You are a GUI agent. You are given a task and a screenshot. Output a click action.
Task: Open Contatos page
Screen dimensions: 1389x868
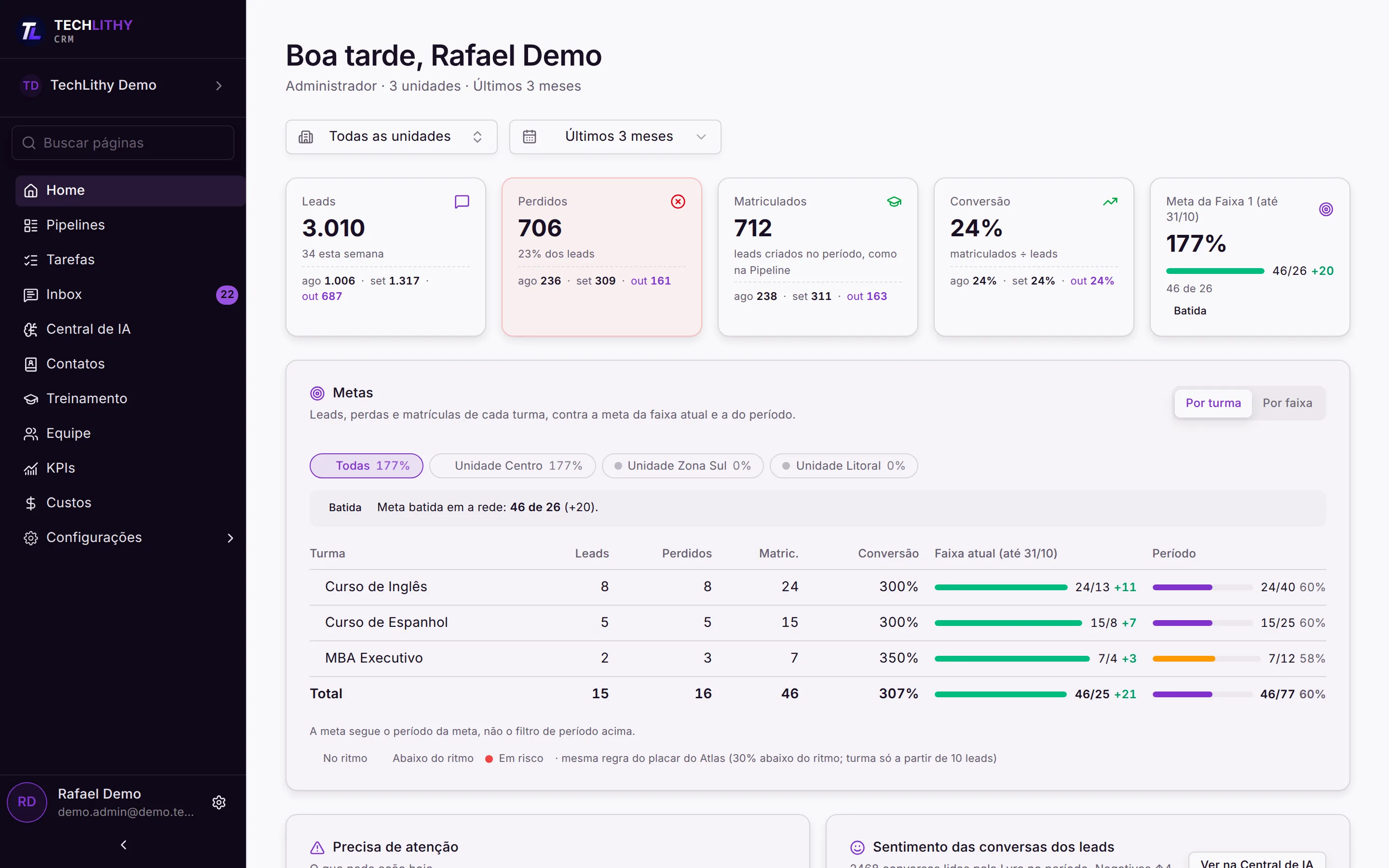[130, 364]
